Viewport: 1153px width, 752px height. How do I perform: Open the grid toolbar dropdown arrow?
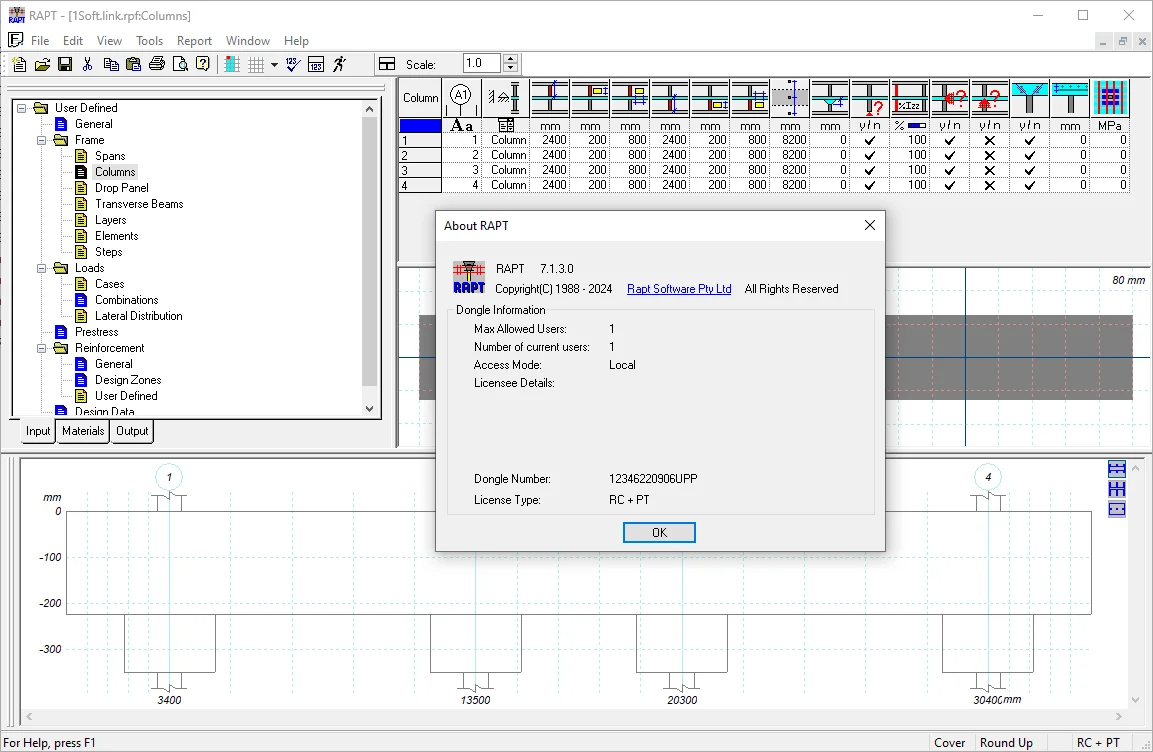click(x=274, y=65)
